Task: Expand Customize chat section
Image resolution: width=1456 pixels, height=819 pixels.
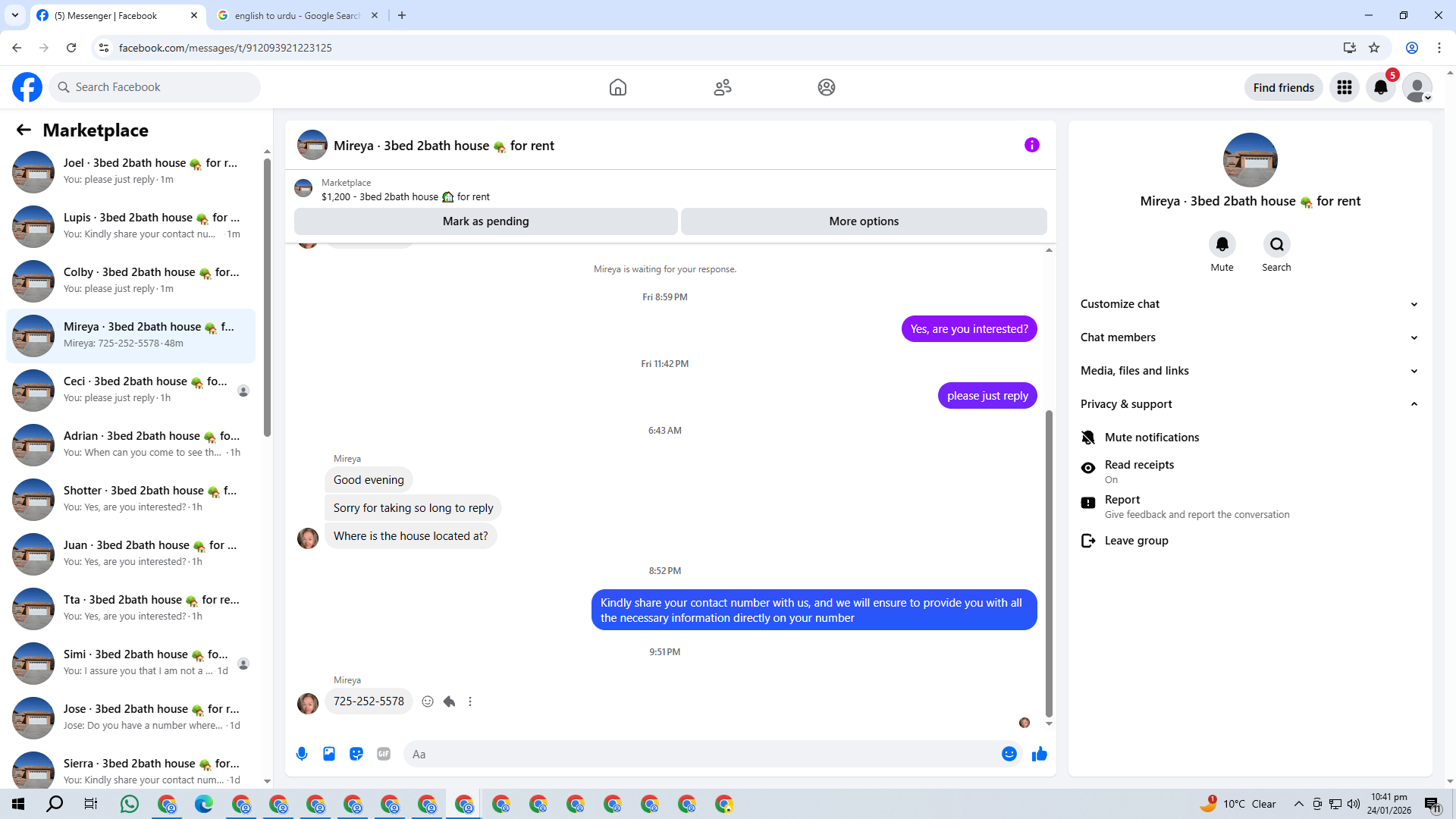Action: [1248, 304]
